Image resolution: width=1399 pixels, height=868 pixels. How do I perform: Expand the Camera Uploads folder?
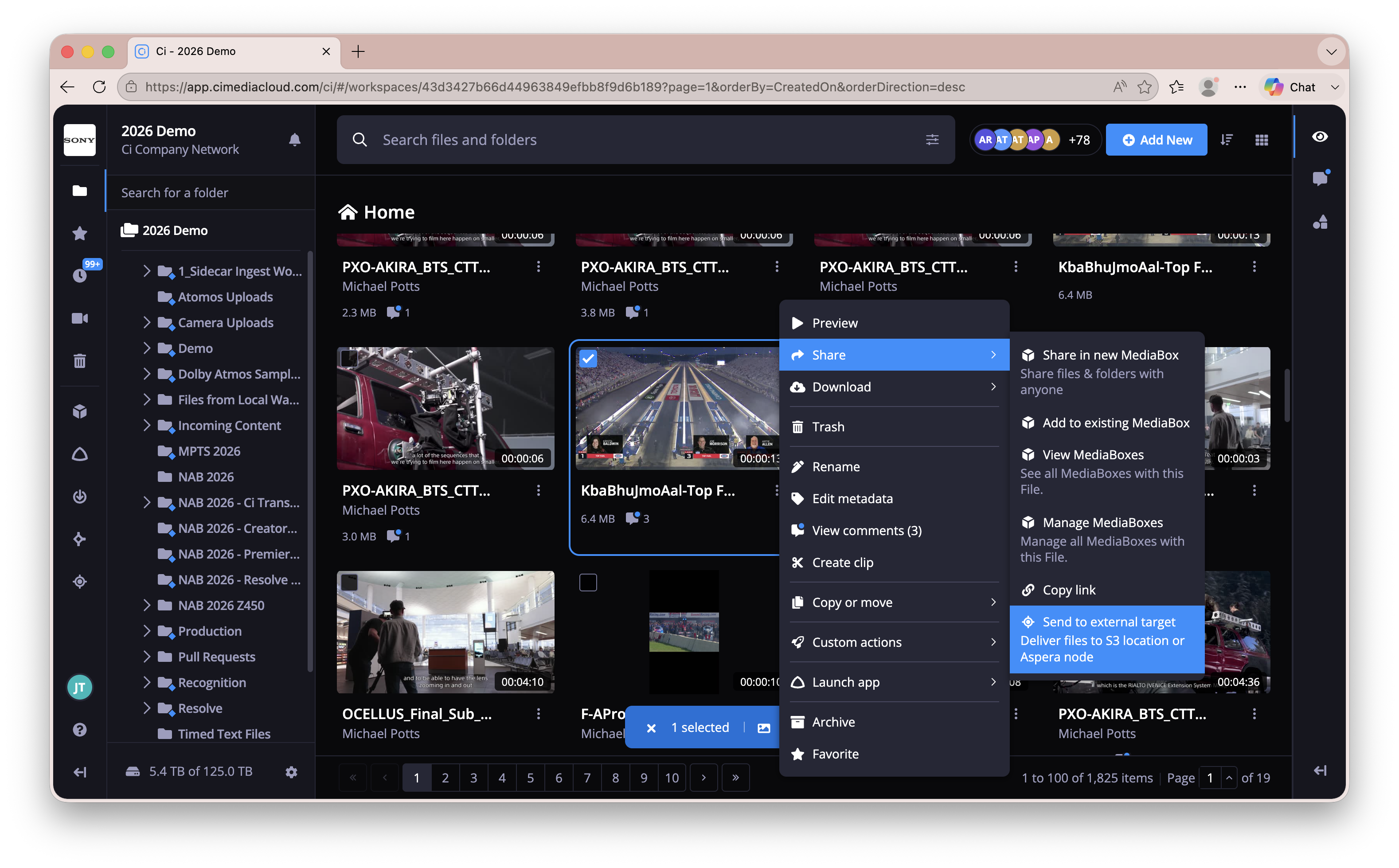pyautogui.click(x=146, y=322)
